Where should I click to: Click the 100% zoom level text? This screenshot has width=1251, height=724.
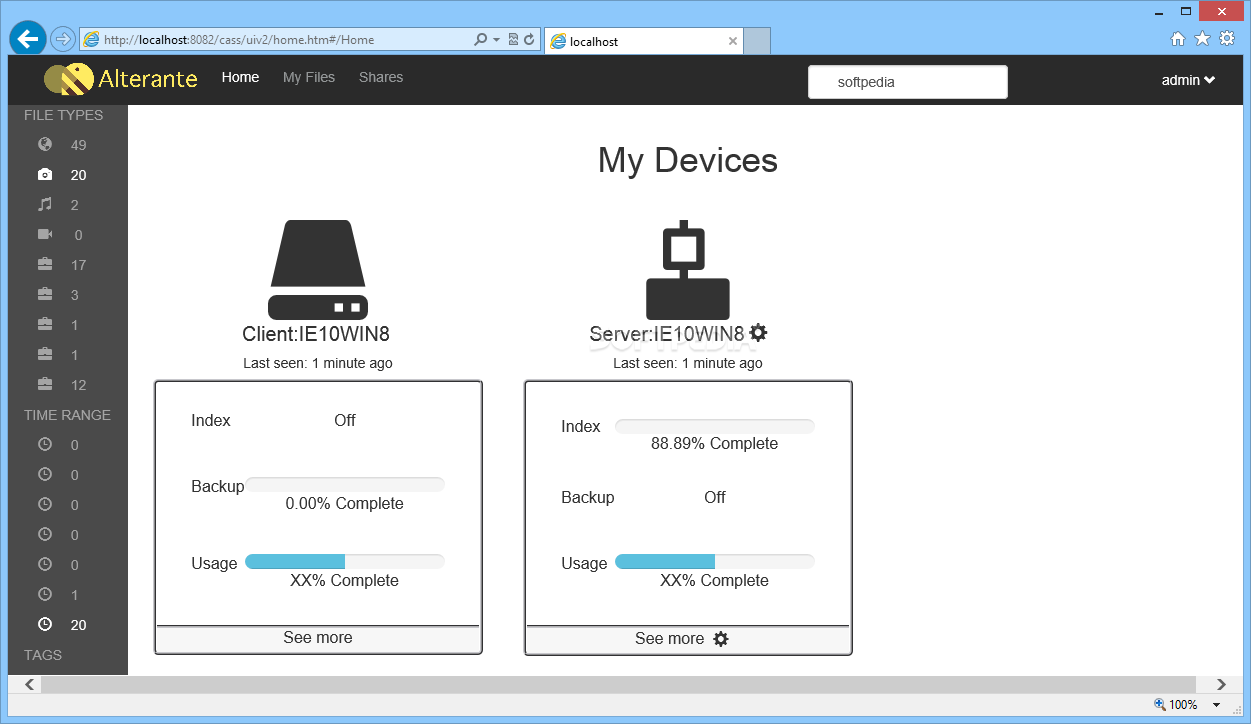1183,705
